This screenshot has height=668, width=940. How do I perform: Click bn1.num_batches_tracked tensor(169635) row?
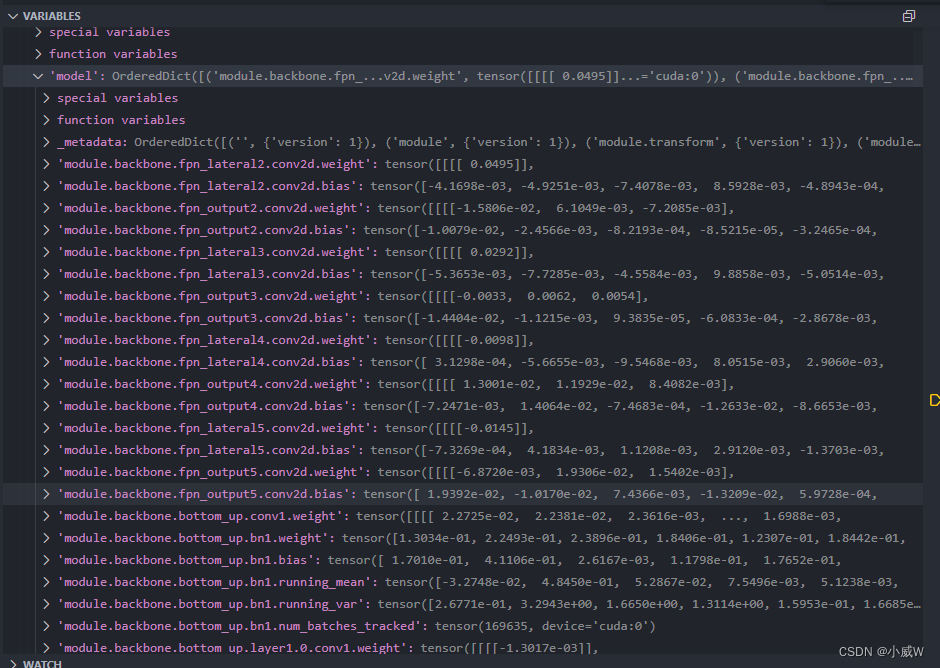(x=462, y=626)
